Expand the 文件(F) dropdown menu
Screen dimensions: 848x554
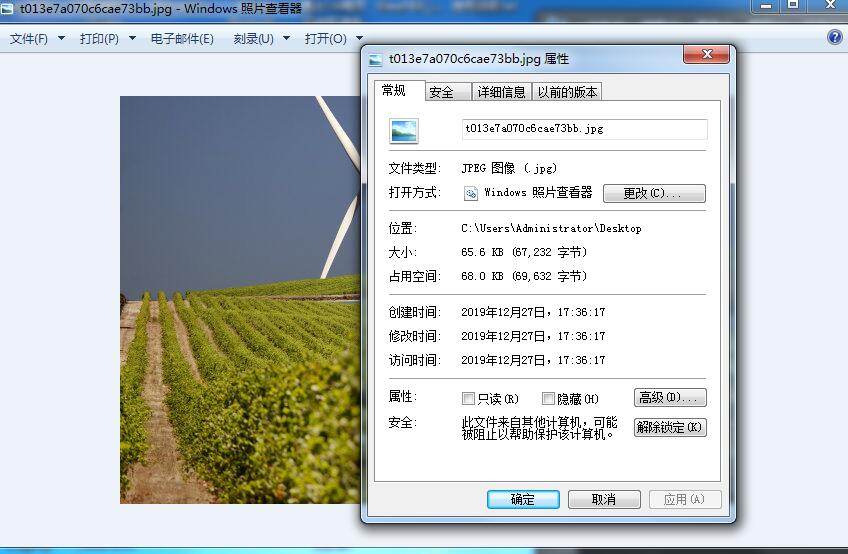(37, 39)
